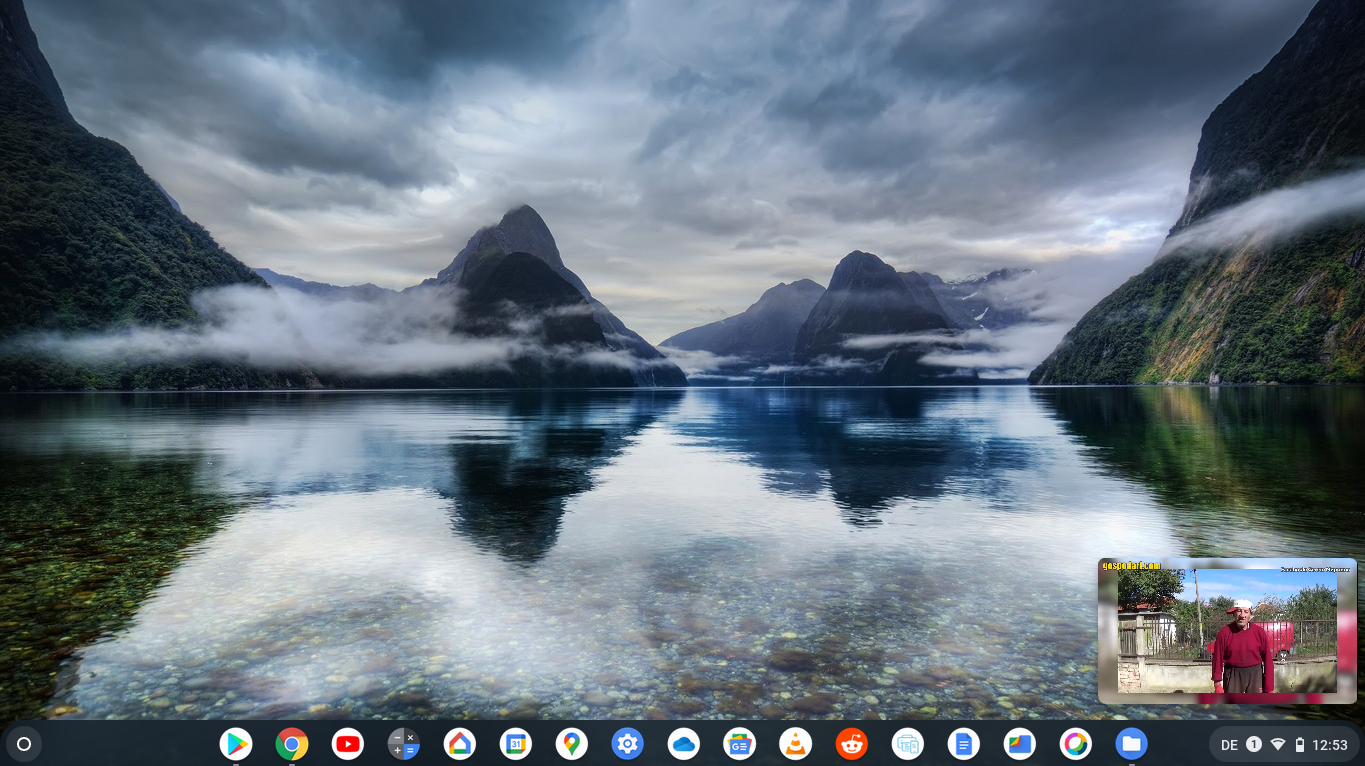Check battery status icon
The height and width of the screenshot is (766, 1365).
pyautogui.click(x=1300, y=745)
